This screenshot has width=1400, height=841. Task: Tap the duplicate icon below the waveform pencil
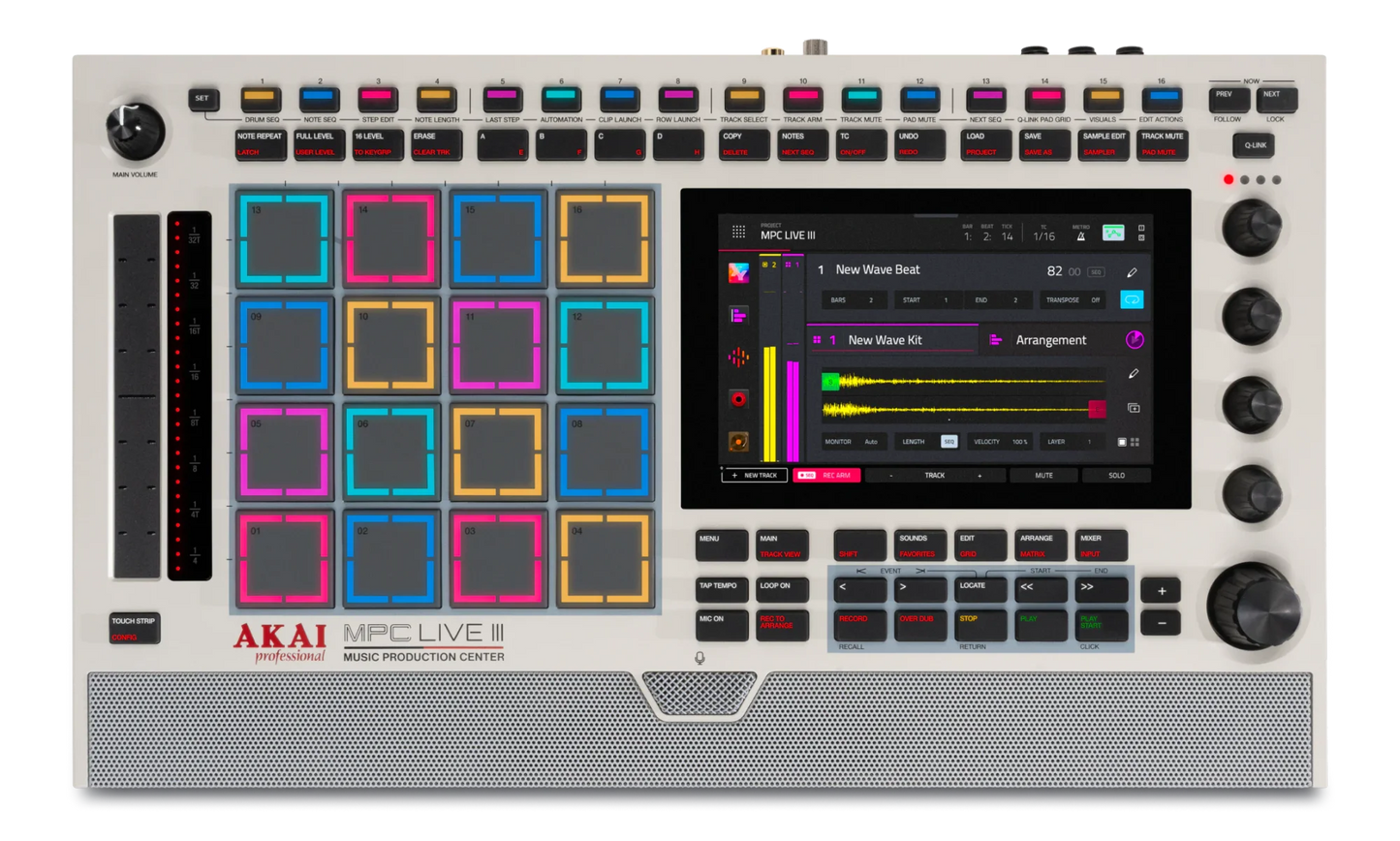1133,408
